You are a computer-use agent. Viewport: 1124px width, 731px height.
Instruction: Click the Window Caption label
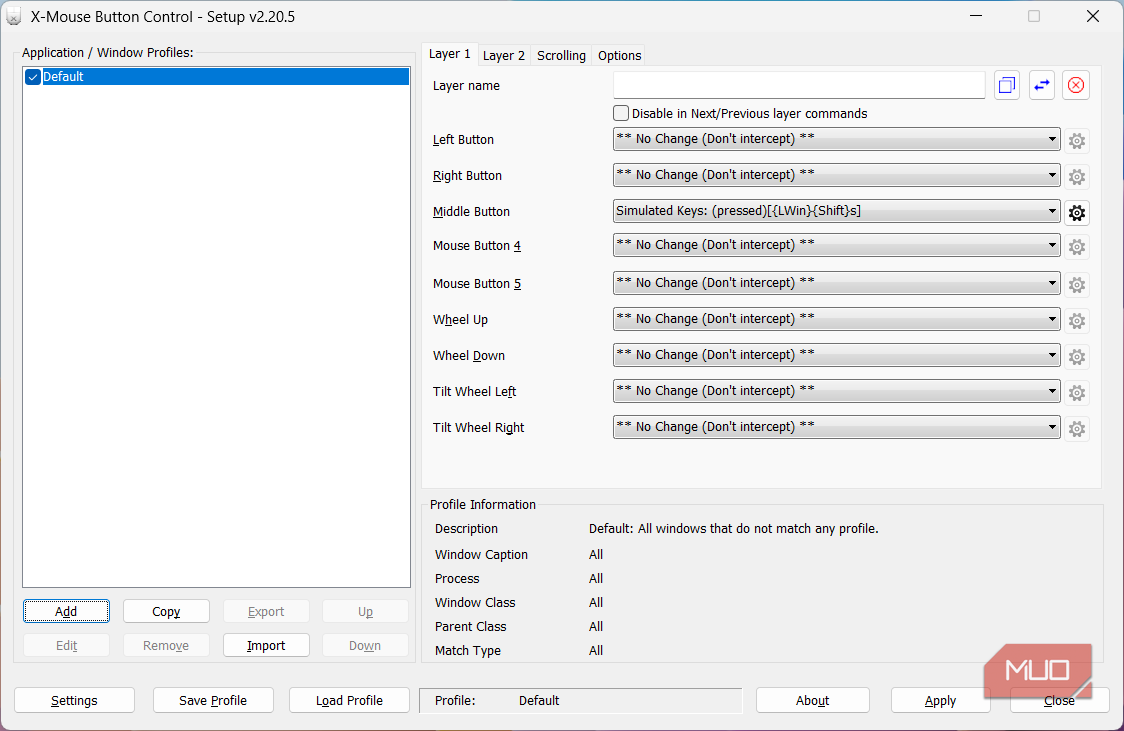pos(481,555)
